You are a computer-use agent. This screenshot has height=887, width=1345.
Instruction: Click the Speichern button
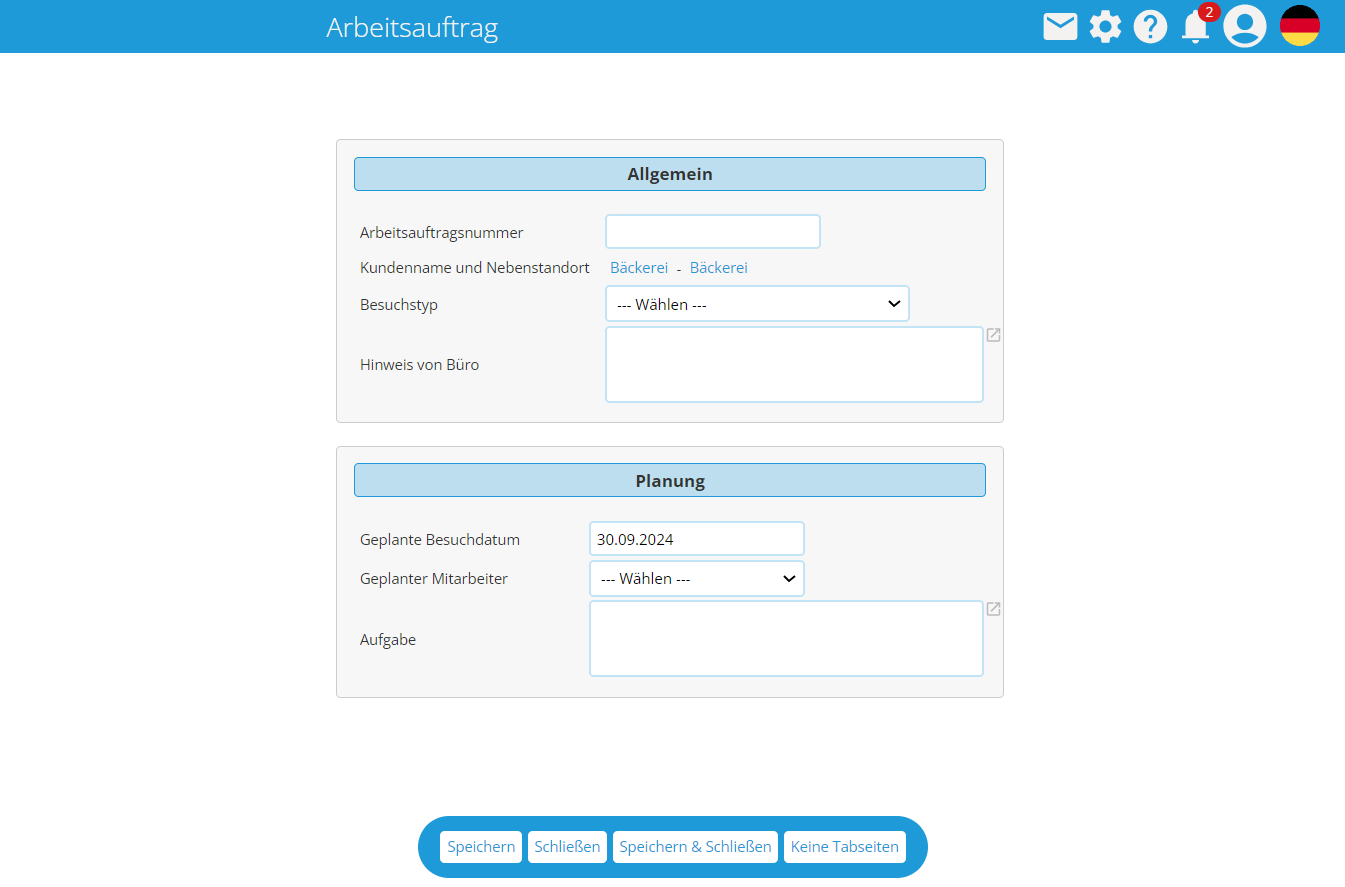tap(481, 846)
